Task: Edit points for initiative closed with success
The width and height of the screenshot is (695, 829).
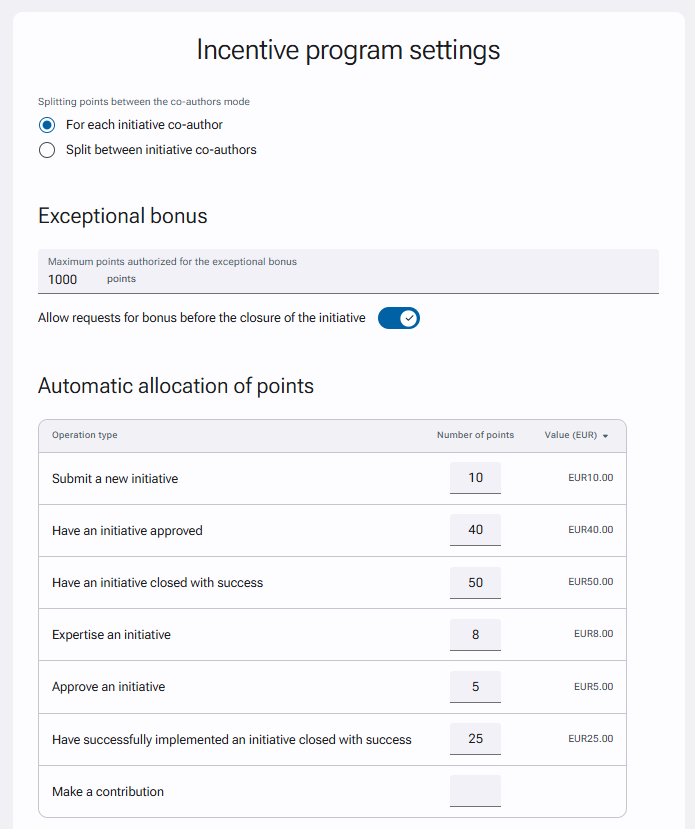Action: coord(475,583)
